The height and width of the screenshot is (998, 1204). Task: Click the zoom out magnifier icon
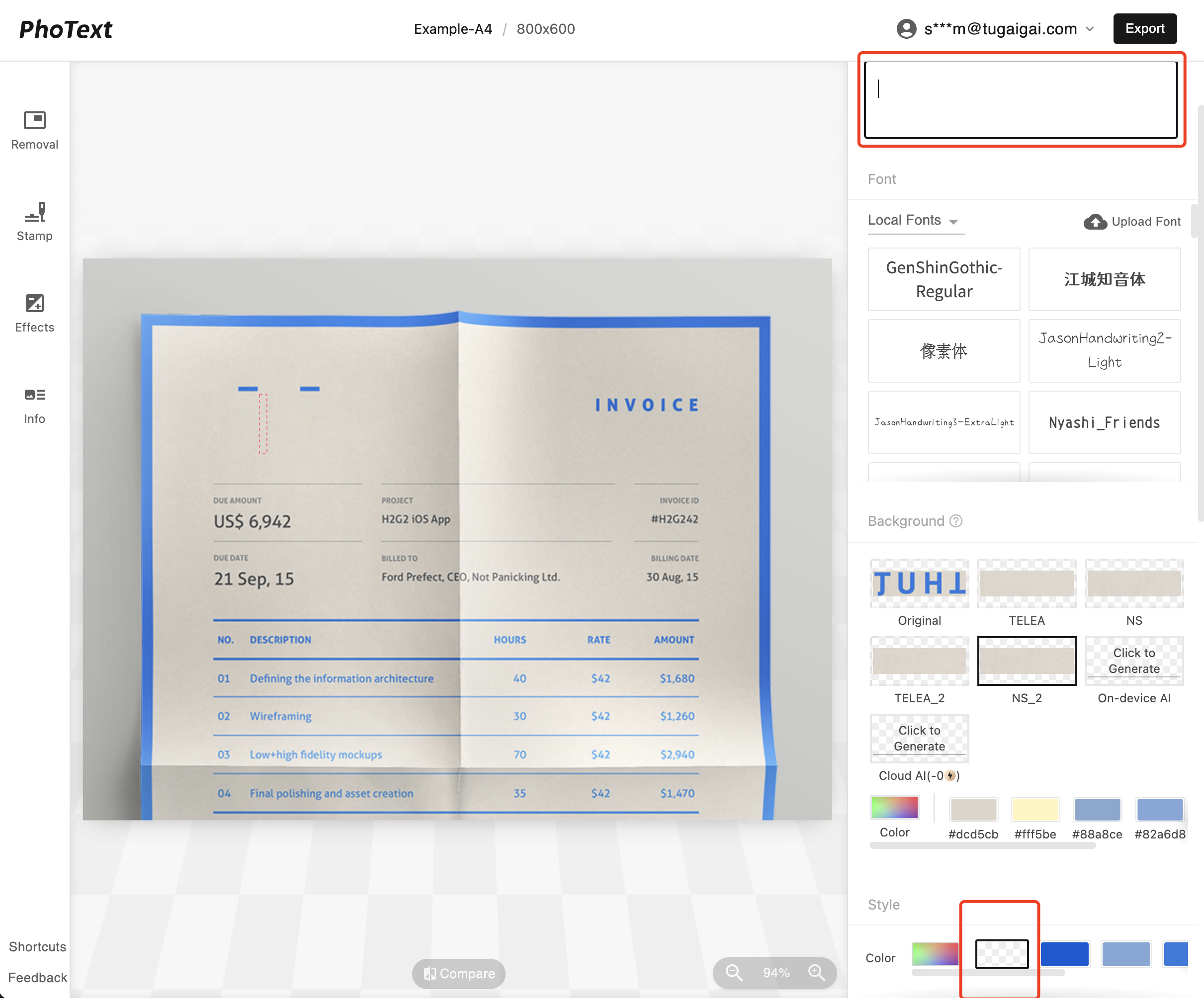(x=733, y=973)
